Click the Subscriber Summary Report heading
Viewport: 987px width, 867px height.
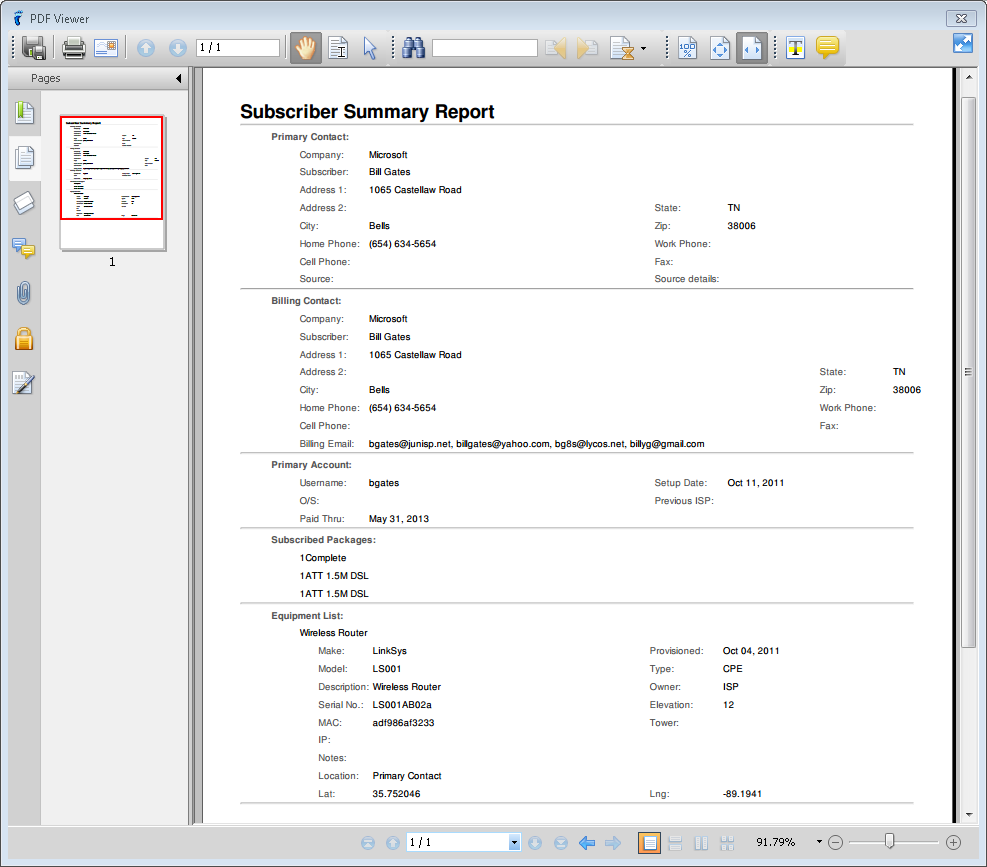(x=367, y=111)
